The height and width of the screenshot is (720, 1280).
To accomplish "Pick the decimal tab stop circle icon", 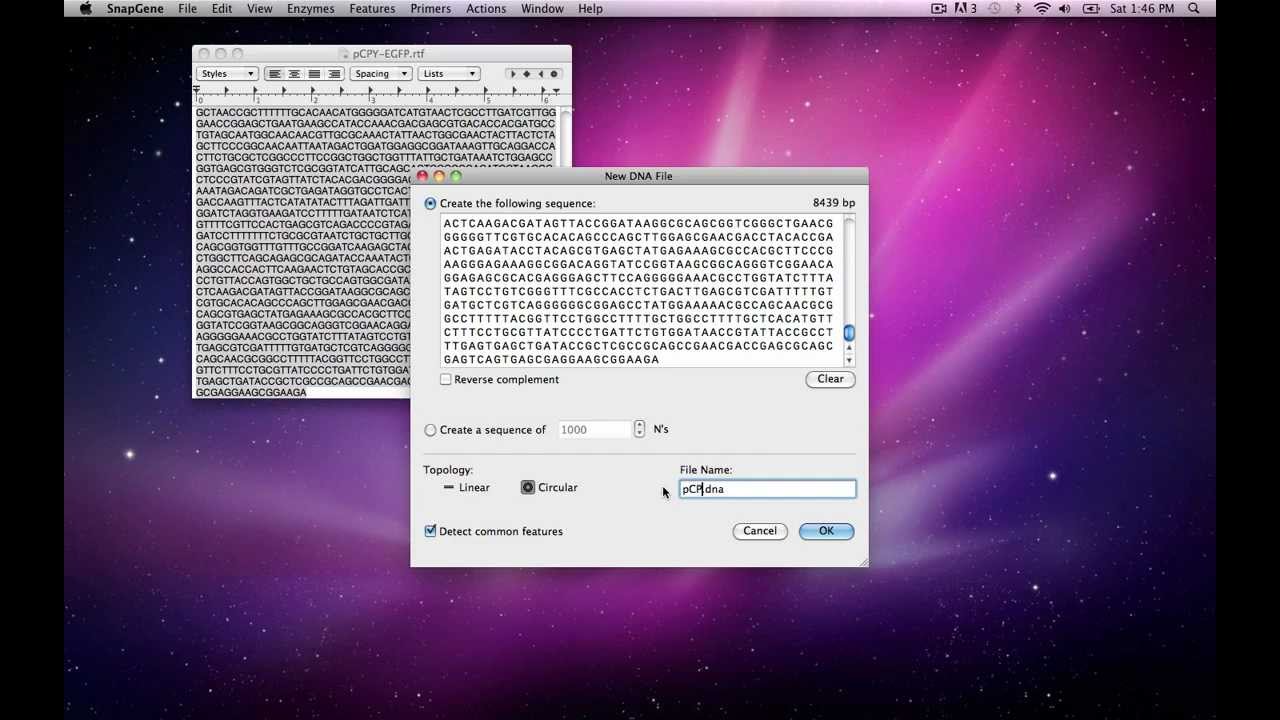I will click(x=554, y=74).
